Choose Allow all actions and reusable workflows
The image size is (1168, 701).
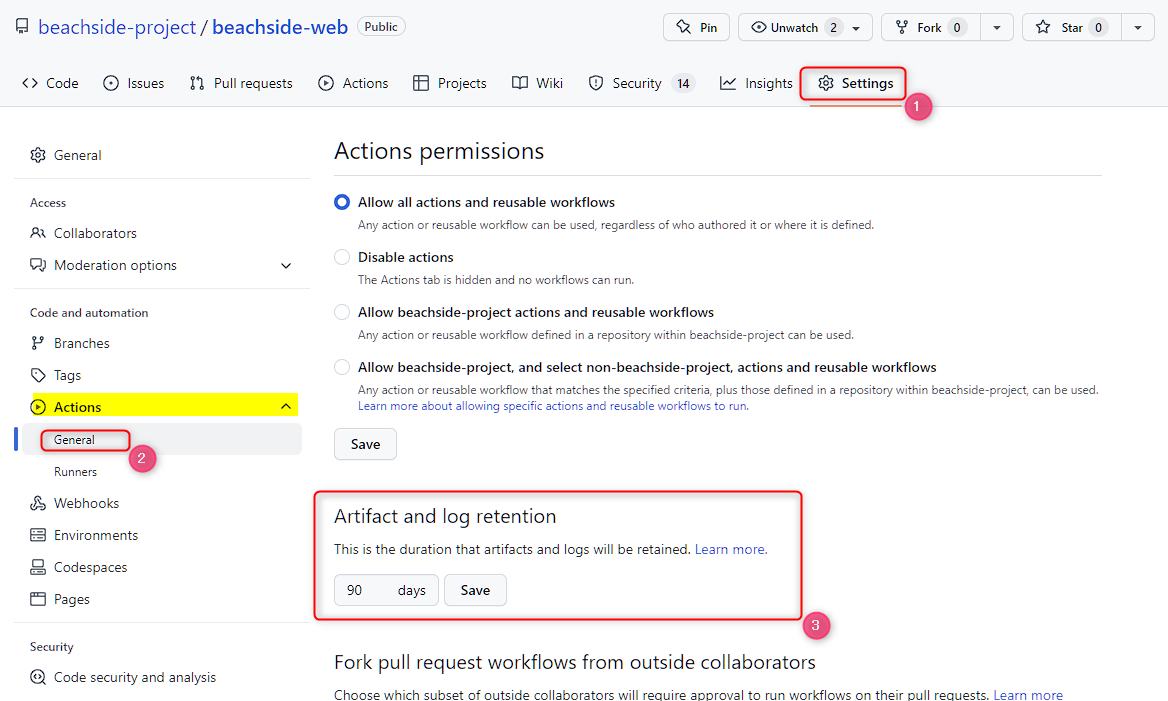341,201
